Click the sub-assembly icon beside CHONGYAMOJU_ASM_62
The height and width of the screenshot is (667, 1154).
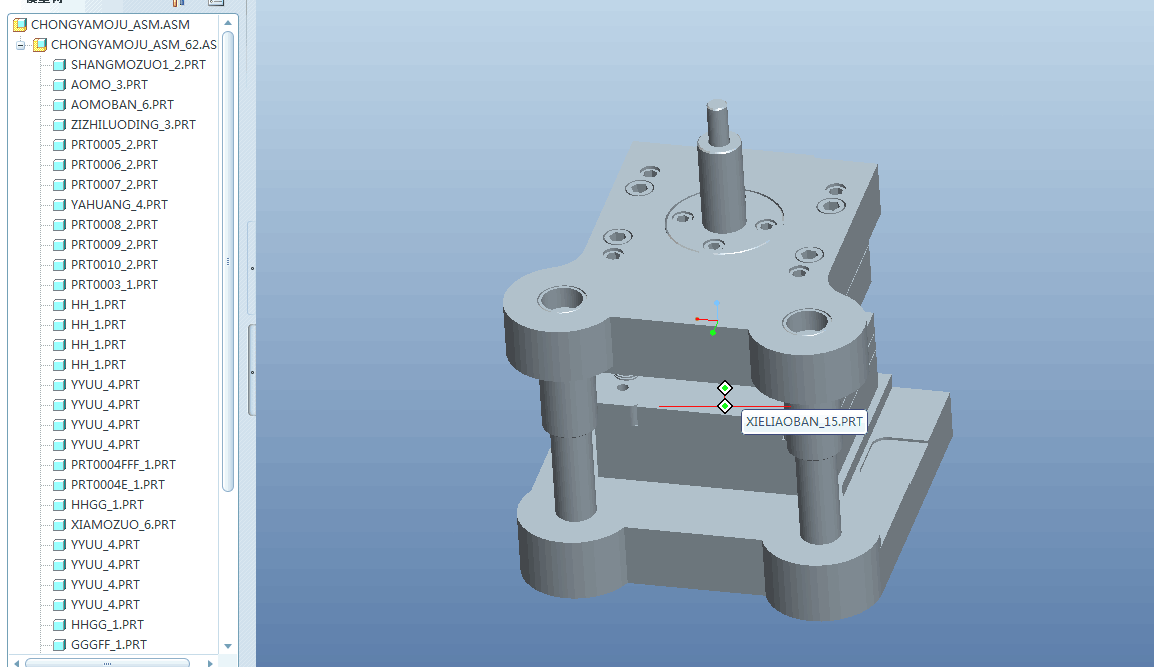click(40, 44)
